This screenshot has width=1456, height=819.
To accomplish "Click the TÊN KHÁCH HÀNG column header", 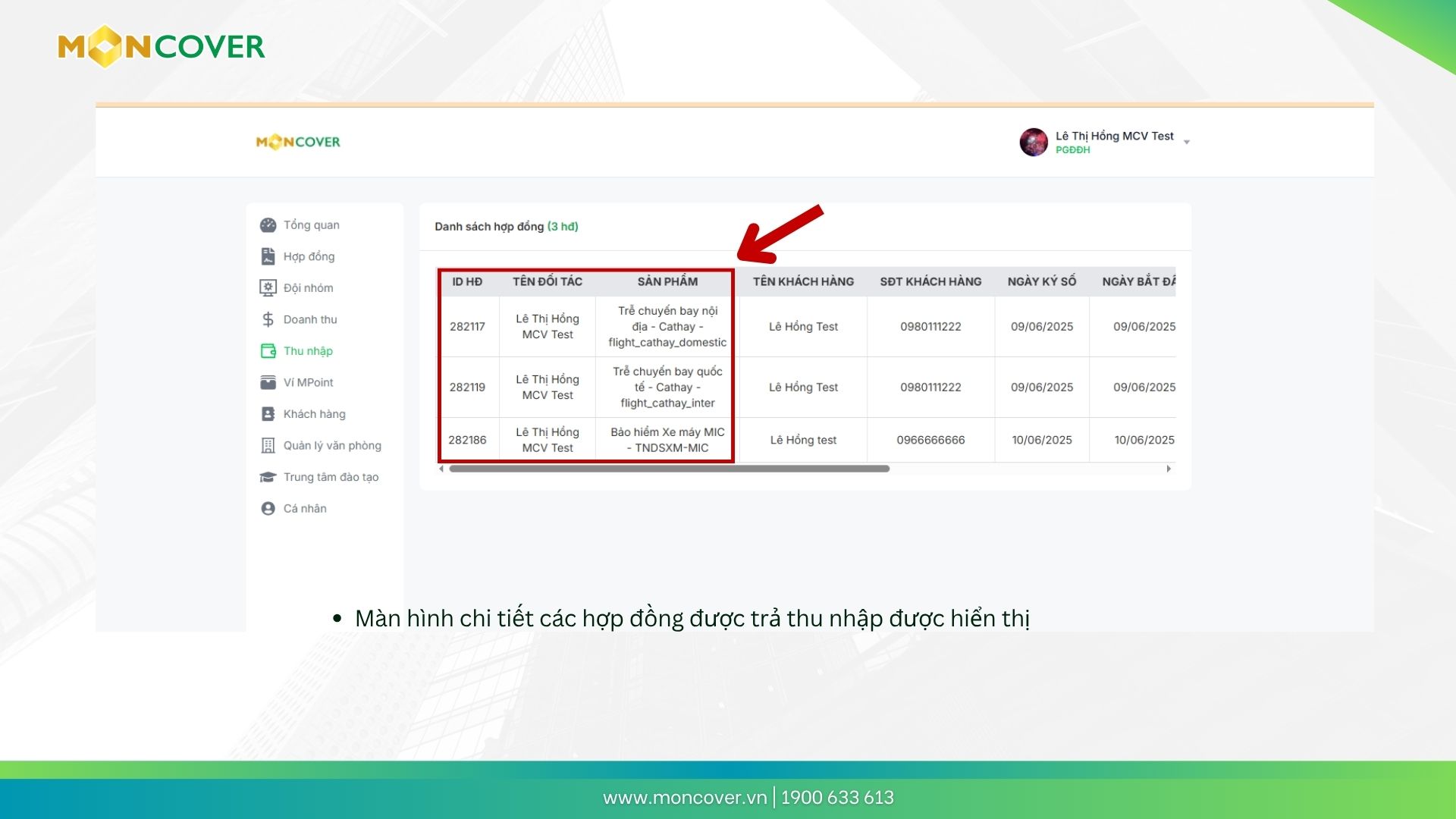I will coord(803,281).
